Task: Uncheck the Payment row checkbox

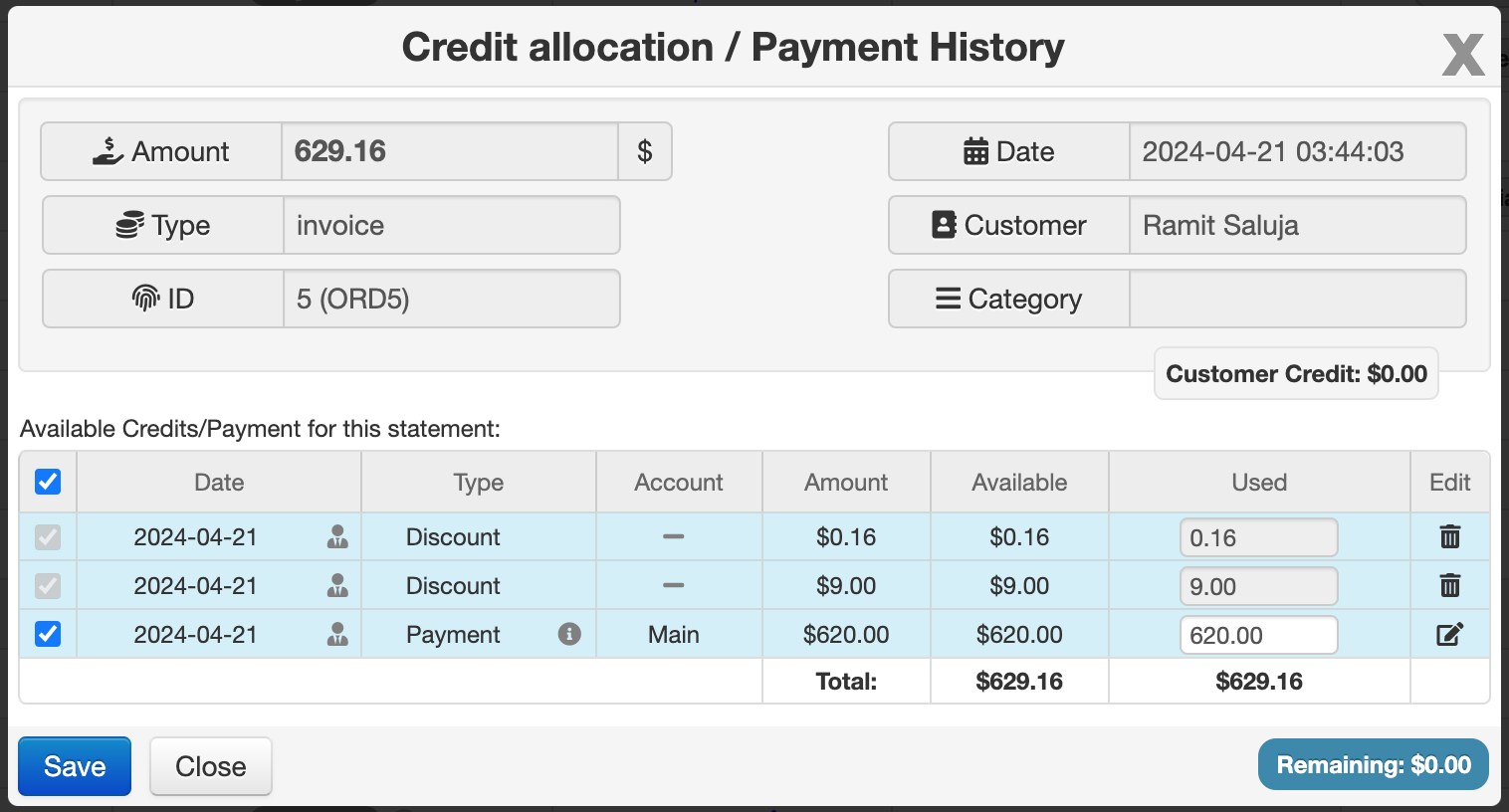Action: tap(48, 634)
